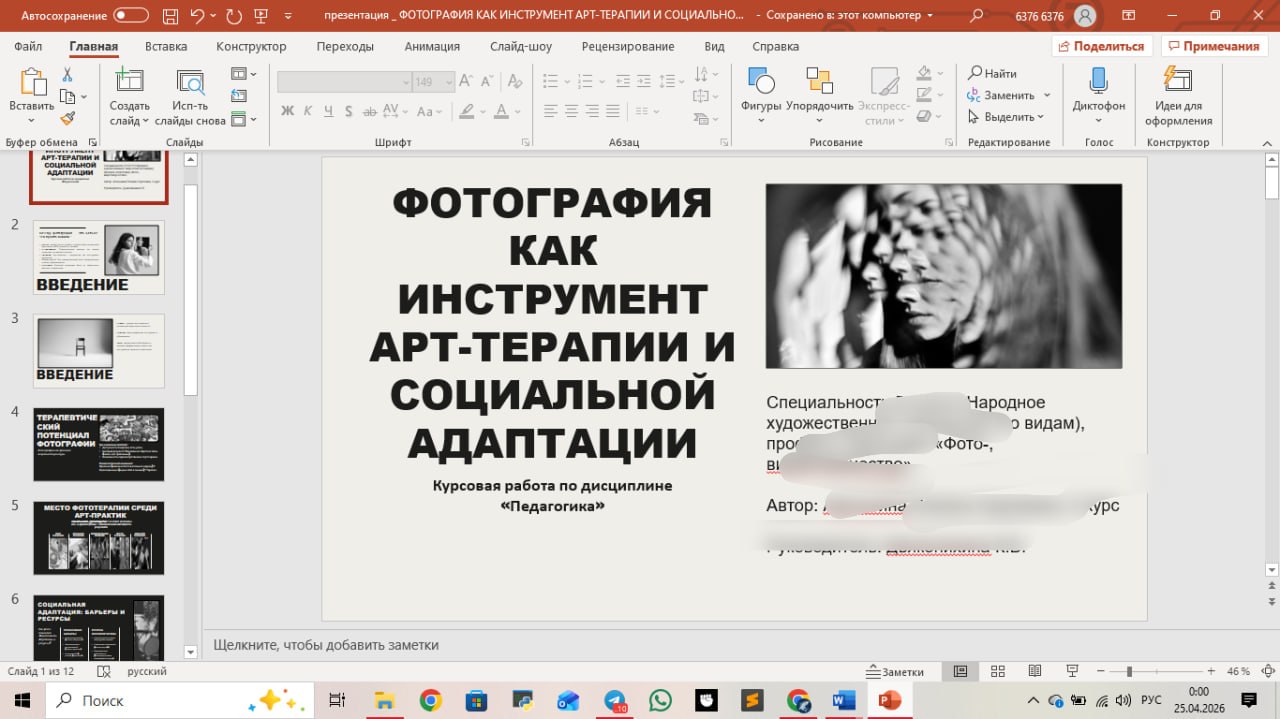This screenshot has width=1280, height=719.
Task: Open Reading view in status bar
Action: (1035, 671)
